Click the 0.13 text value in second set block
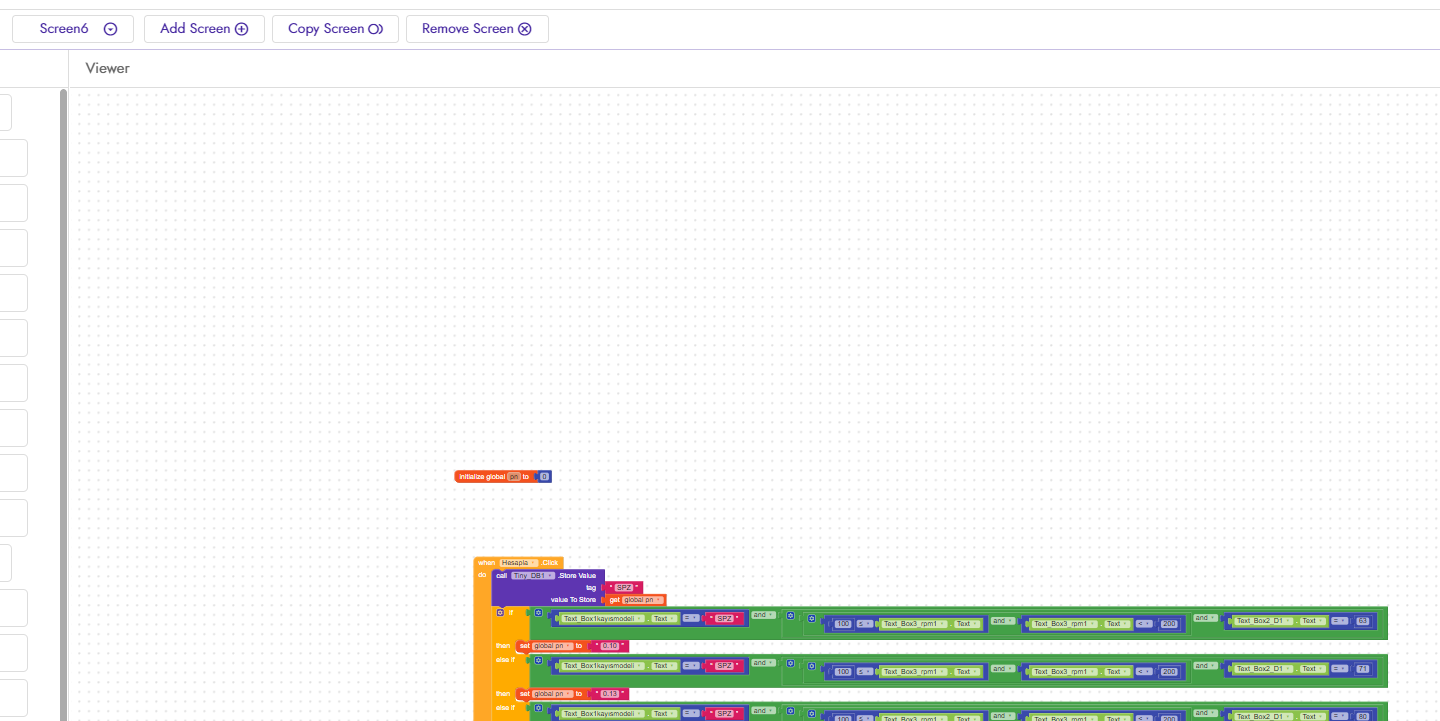This screenshot has width=1440, height=721. (608, 694)
